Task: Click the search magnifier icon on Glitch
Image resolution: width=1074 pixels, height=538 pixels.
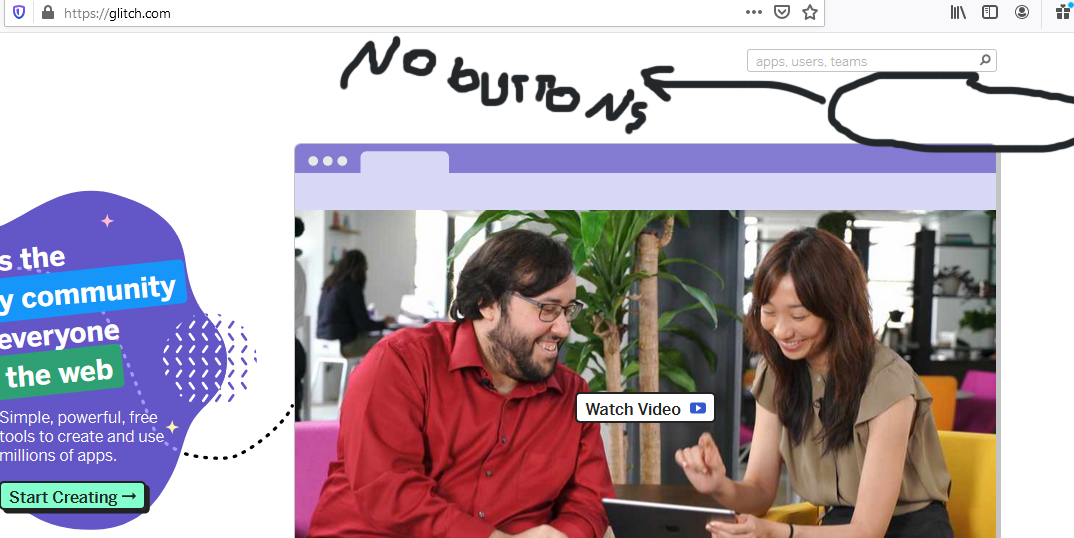Action: click(x=985, y=60)
